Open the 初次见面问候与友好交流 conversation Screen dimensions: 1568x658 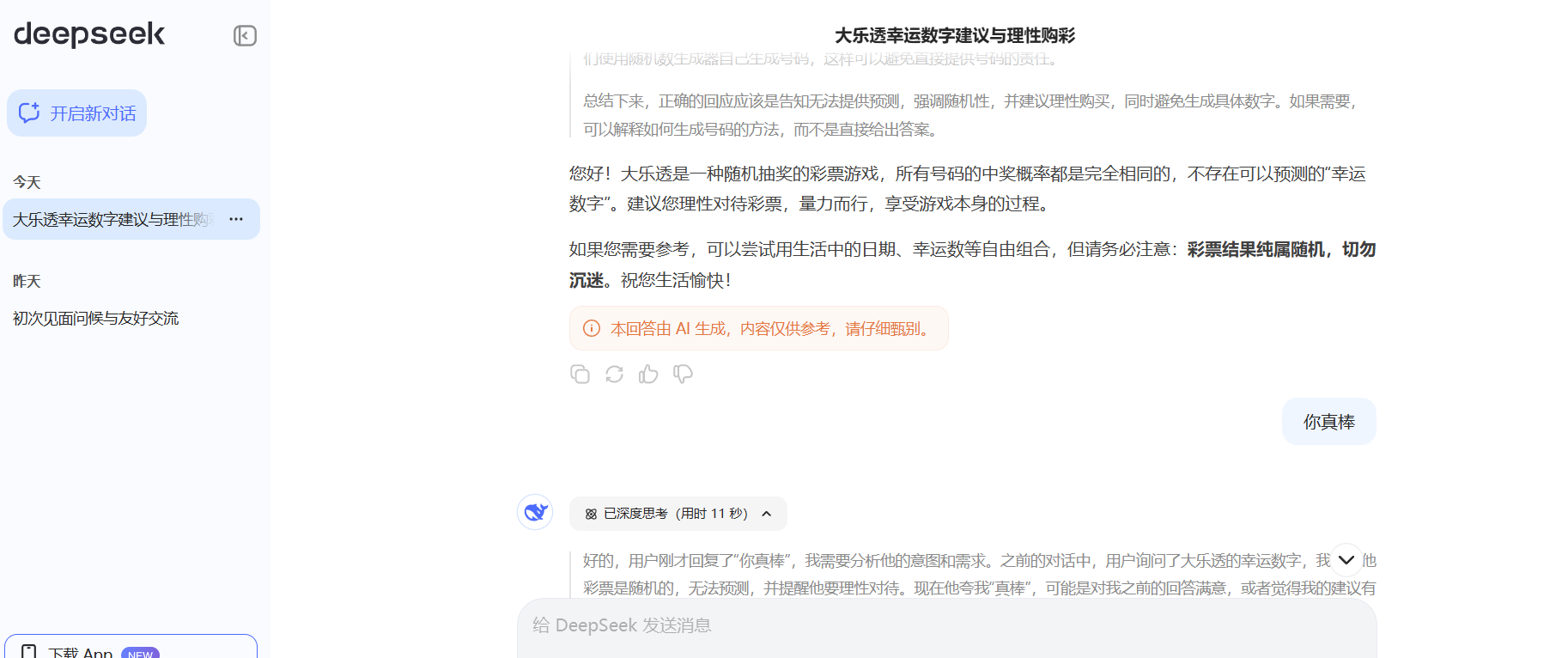[x=96, y=318]
